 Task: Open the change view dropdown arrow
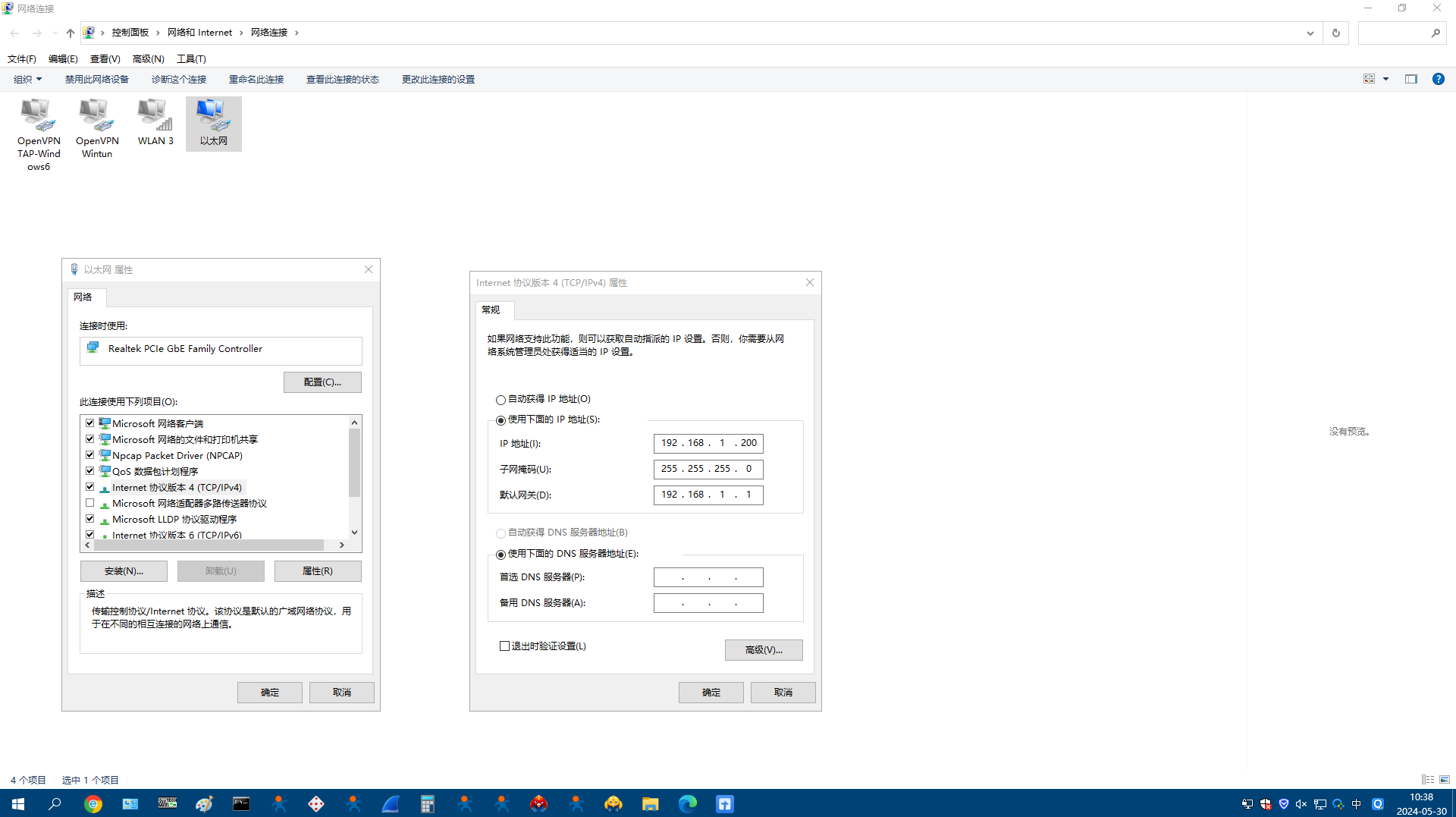(x=1385, y=79)
